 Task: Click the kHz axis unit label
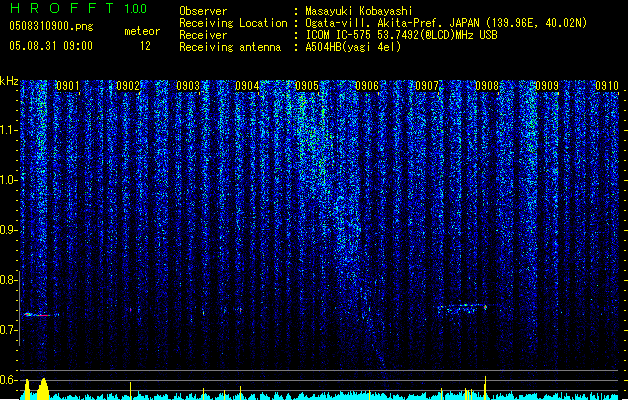pos(9,81)
